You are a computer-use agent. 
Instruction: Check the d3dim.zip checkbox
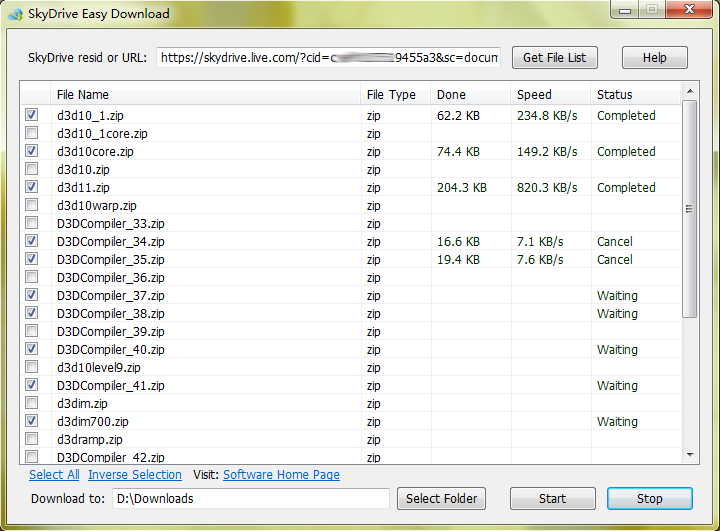32,403
